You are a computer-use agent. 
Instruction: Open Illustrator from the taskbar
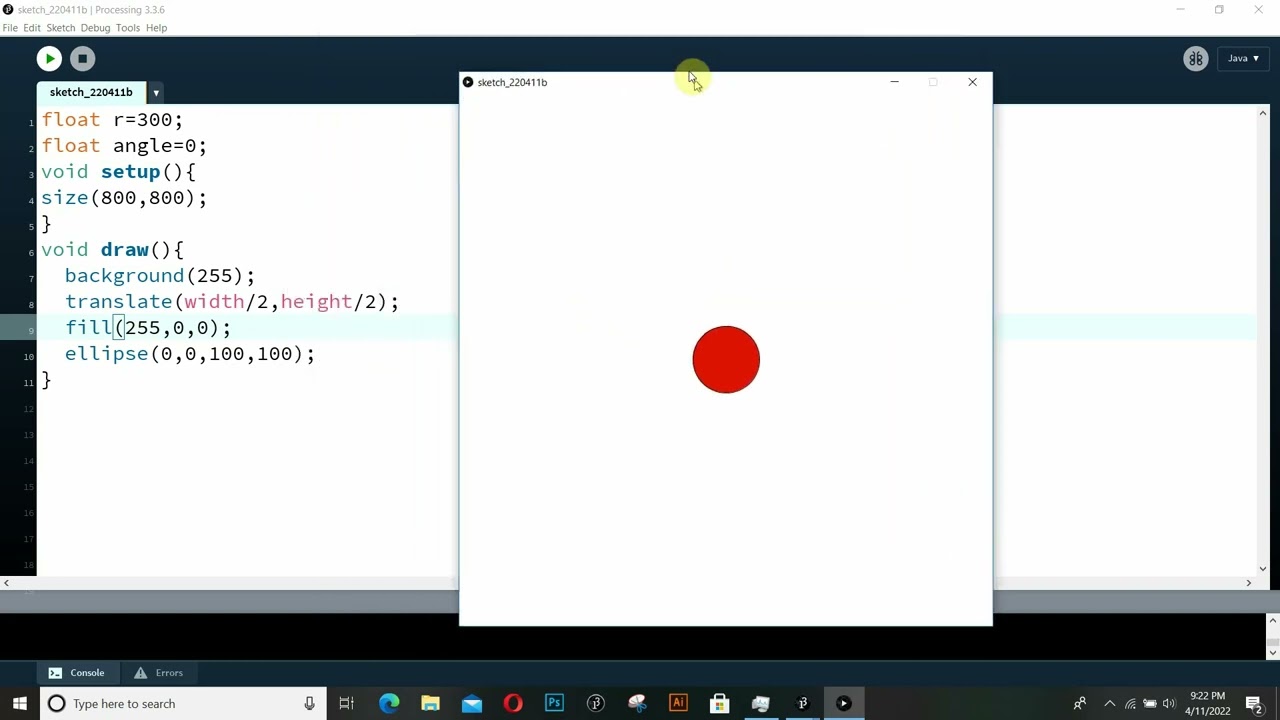pos(678,703)
